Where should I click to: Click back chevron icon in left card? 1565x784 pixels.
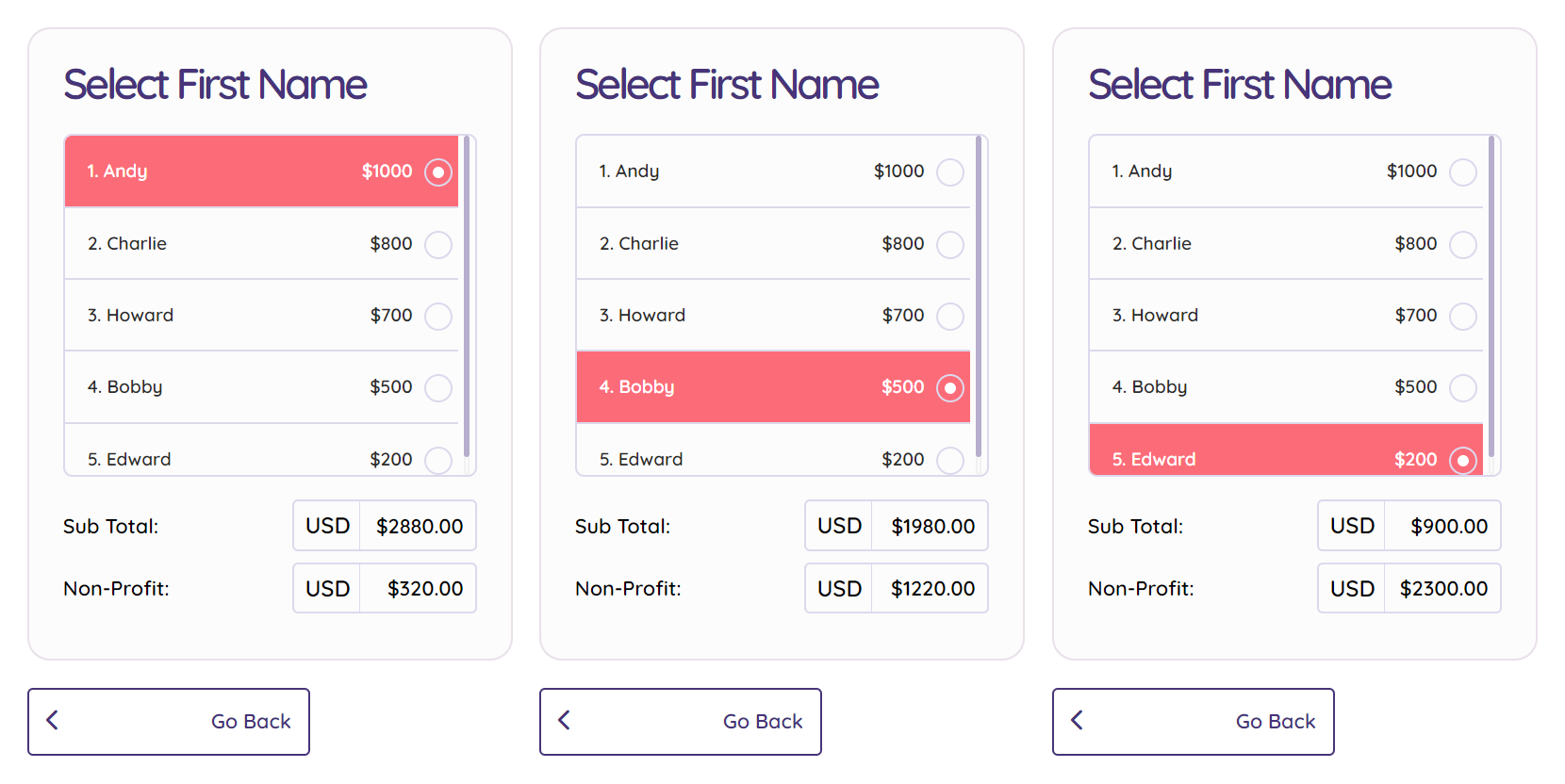(x=53, y=721)
